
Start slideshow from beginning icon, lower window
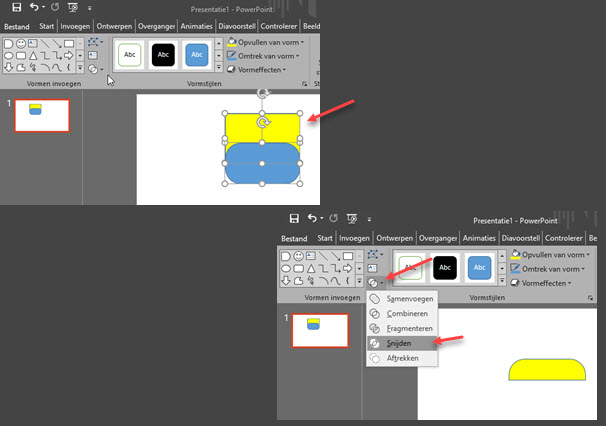pyautogui.click(x=352, y=219)
